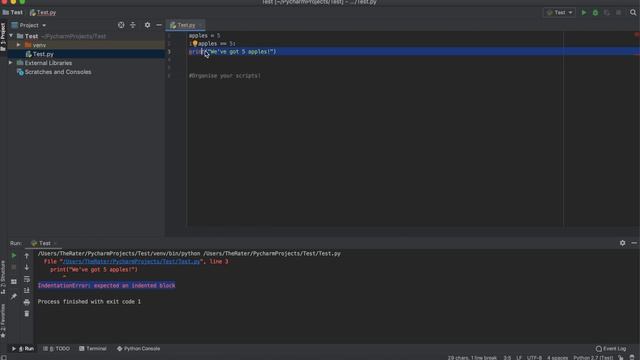Open the Structure side tool window

point(3,278)
